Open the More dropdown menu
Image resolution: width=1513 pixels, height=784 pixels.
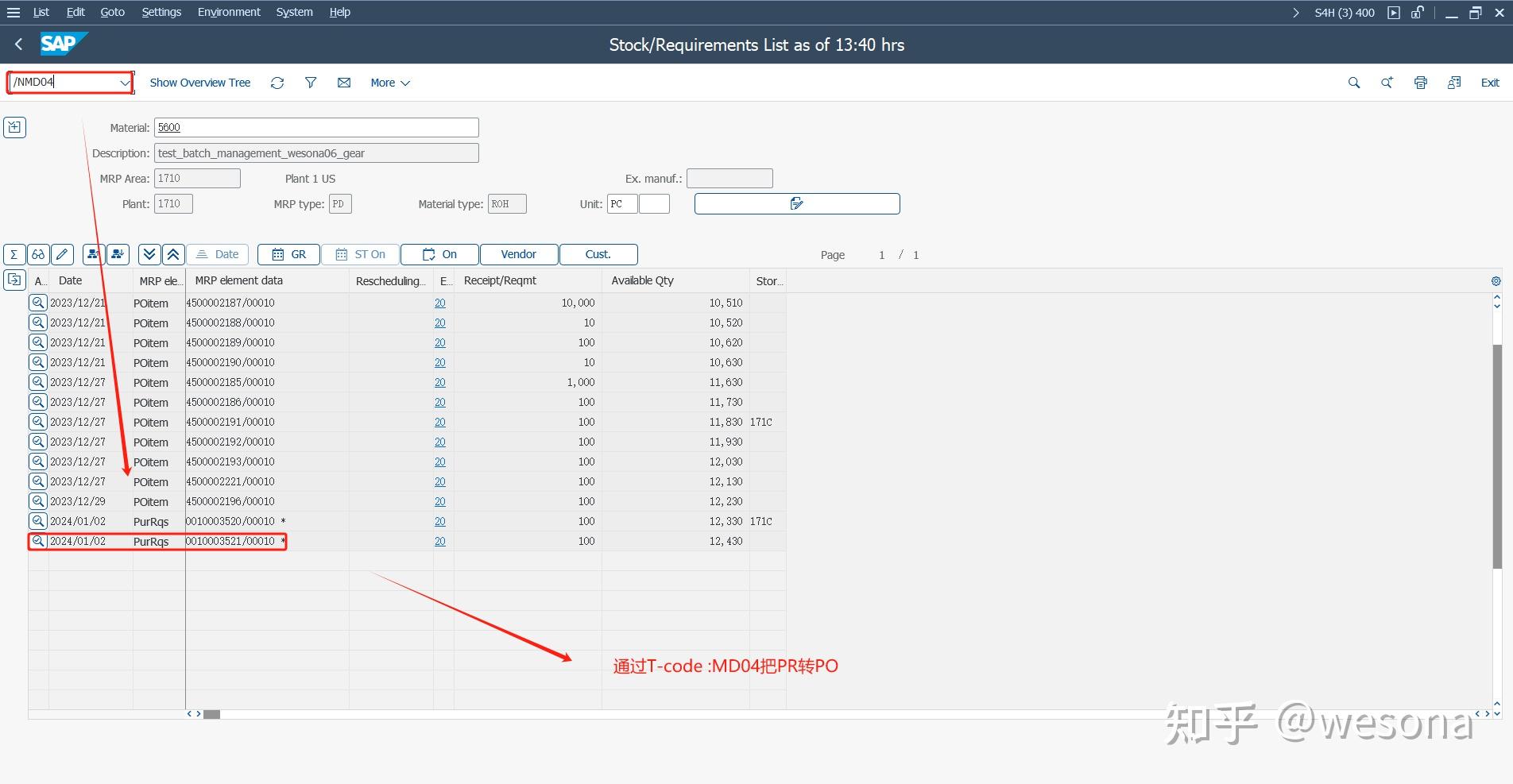tap(389, 82)
